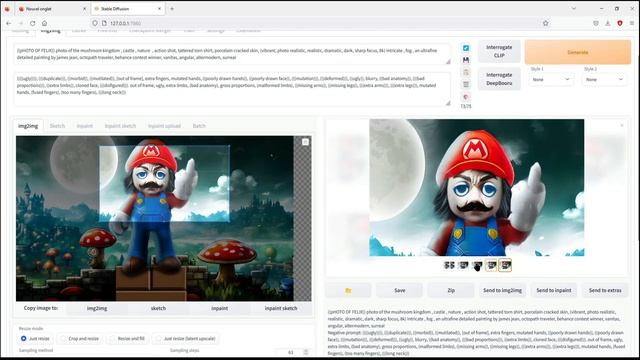Image resolution: width=640 pixels, height=360 pixels.
Task: Select the fifth highlighted gallery thumbnail
Action: pos(505,266)
